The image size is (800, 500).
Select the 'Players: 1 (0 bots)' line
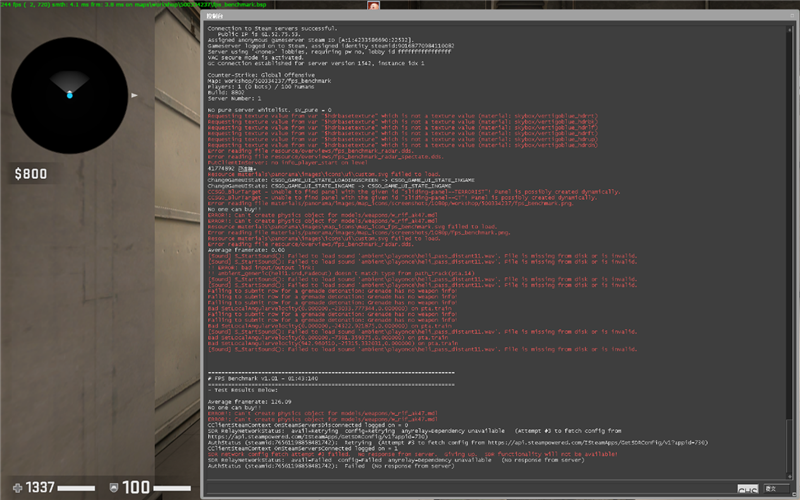click(x=261, y=87)
